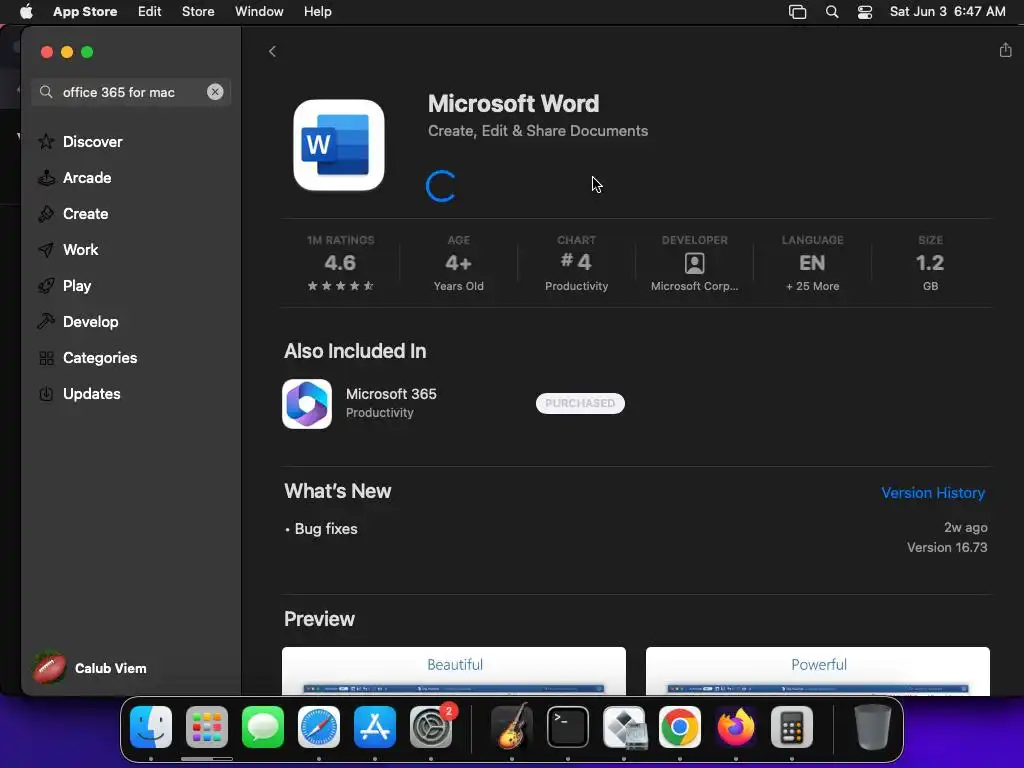This screenshot has height=768, width=1024.
Task: Click the Microsoft Corp developer icon
Action: [694, 263]
